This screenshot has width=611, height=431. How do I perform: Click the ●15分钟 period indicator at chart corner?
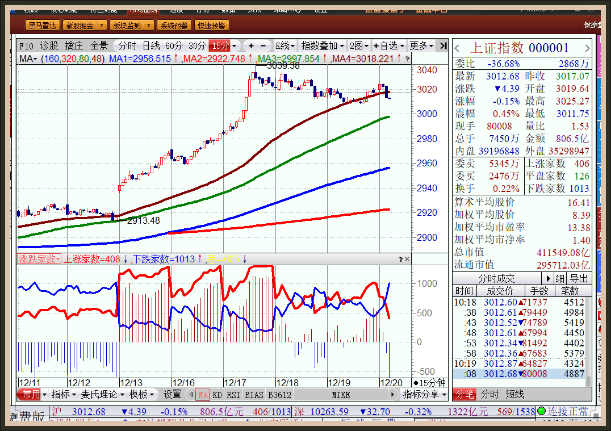(429, 383)
